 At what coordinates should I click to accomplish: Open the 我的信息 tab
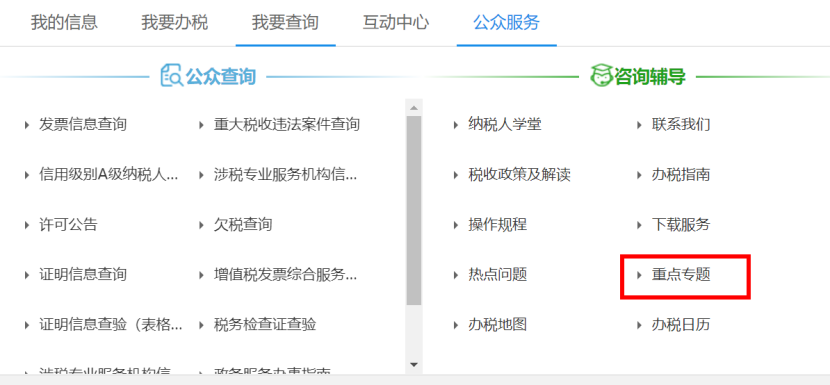point(64,23)
